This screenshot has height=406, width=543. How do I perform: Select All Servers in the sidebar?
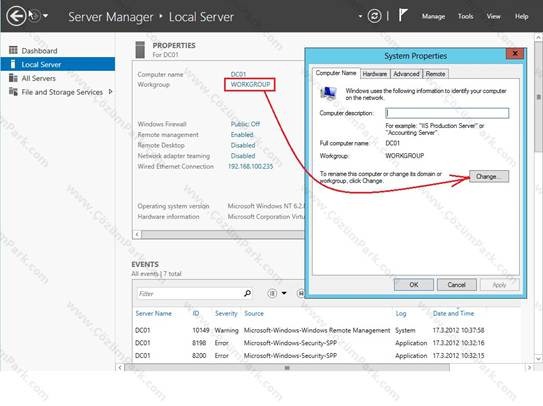pyautogui.click(x=38, y=78)
